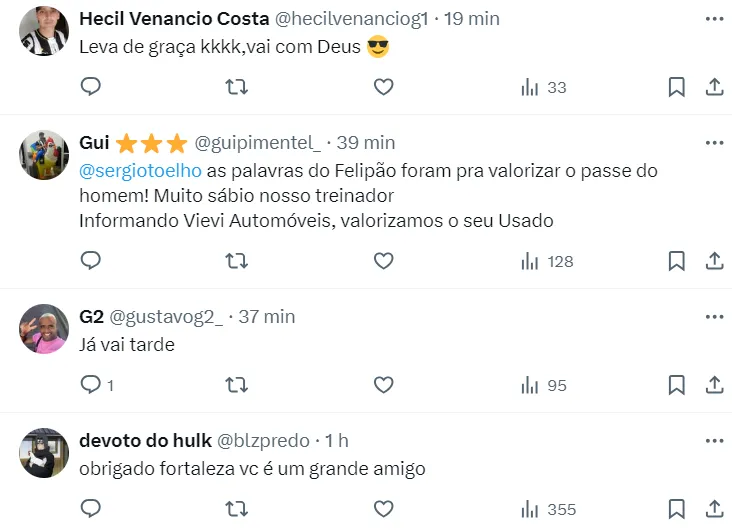Screen dimensions: 732x530
Task: View analytics showing 128 views
Action: (x=547, y=261)
